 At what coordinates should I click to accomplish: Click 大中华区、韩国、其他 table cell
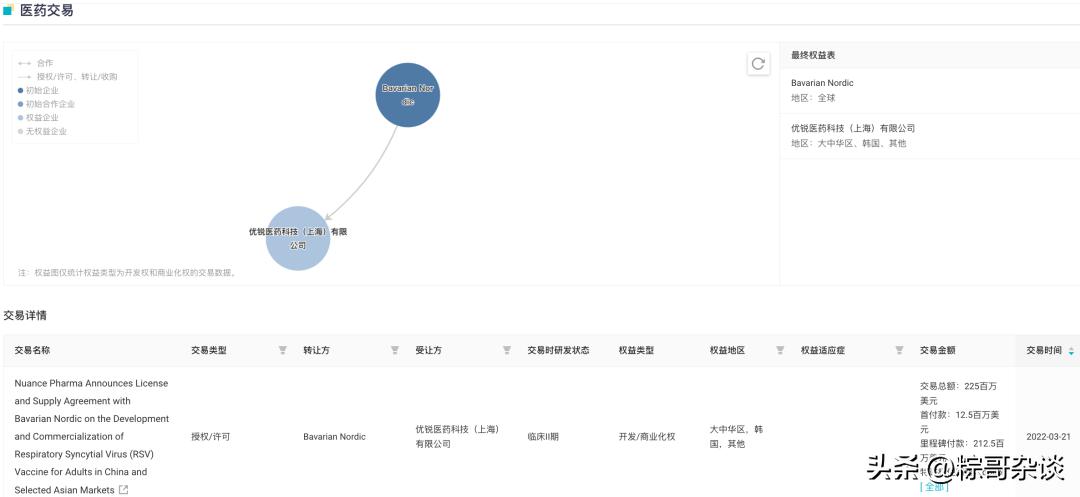[x=736, y=436]
